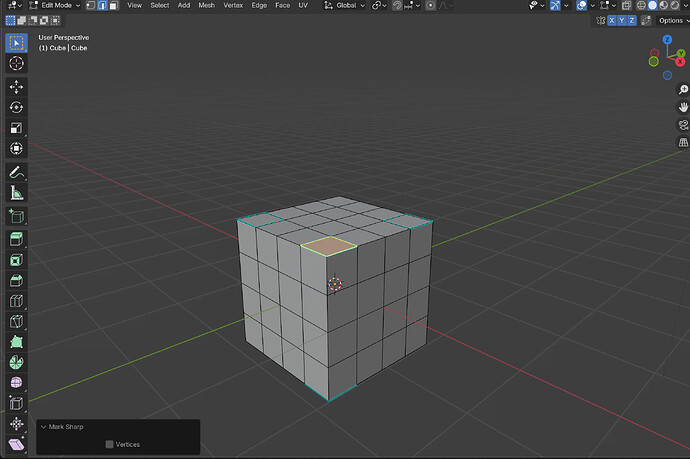Select the 3D Cursor tool
The height and width of the screenshot is (459, 690).
tap(16, 63)
